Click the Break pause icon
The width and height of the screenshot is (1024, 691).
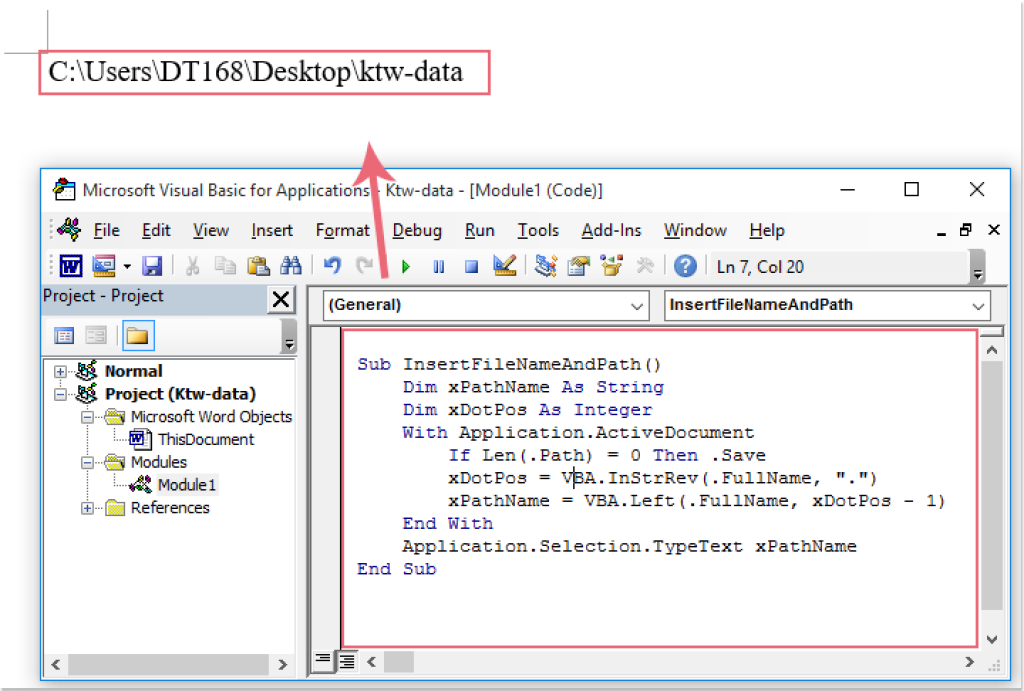point(438,267)
